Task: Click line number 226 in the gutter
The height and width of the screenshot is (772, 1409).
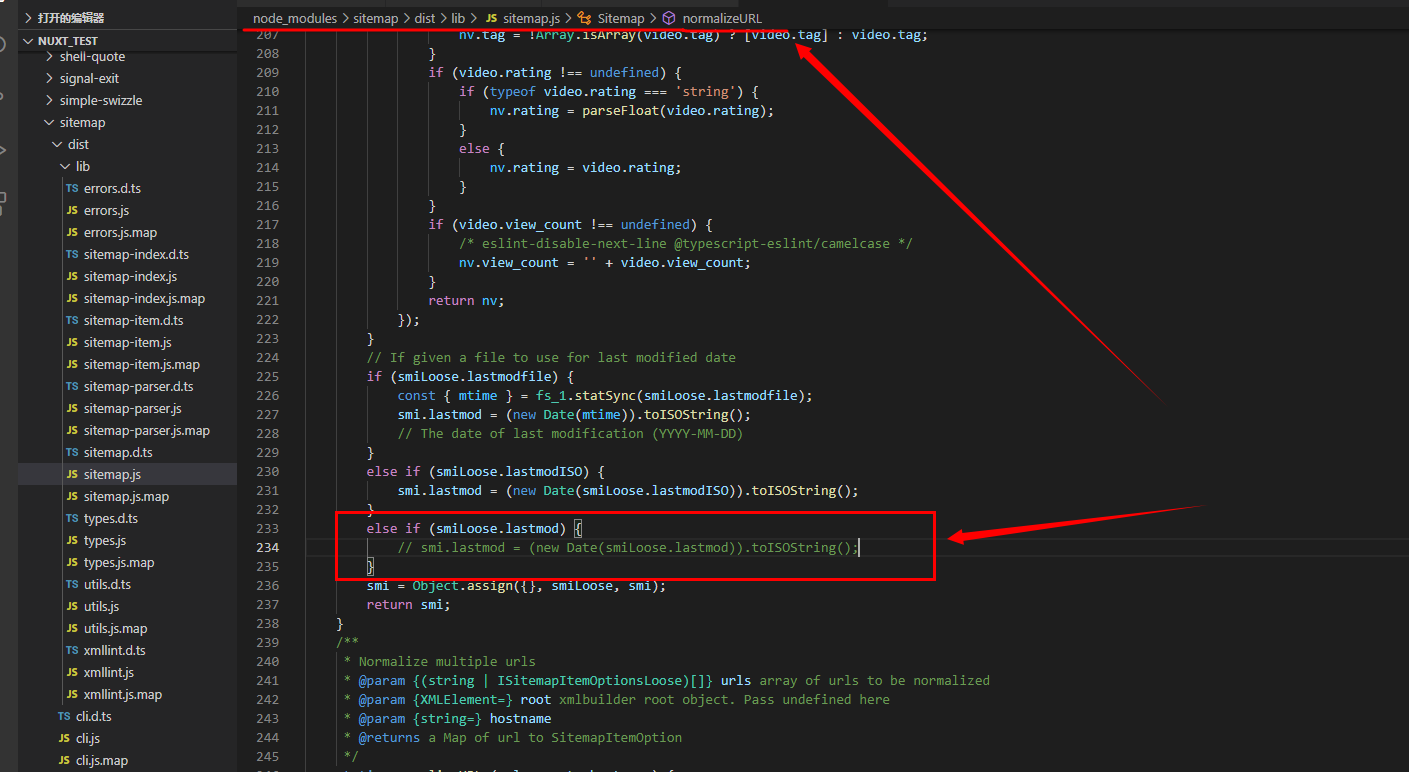Action: [268, 396]
